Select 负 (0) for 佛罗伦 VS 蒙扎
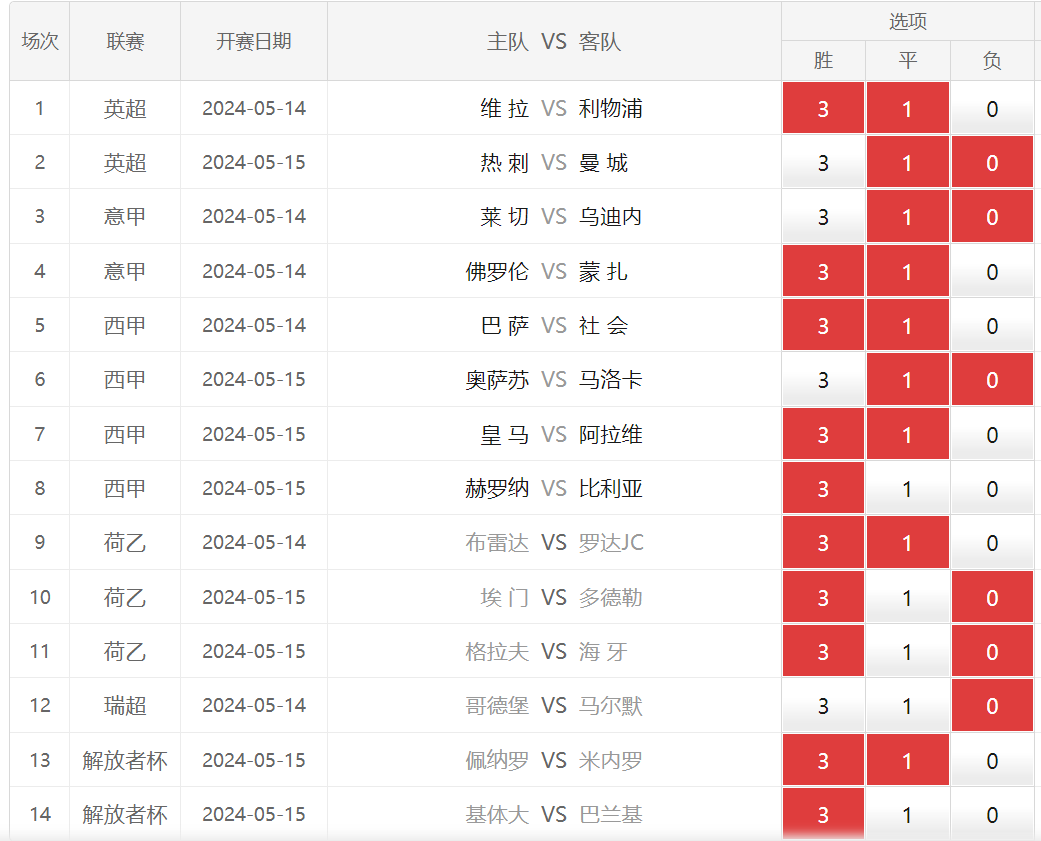The width and height of the screenshot is (1041, 841). [992, 271]
